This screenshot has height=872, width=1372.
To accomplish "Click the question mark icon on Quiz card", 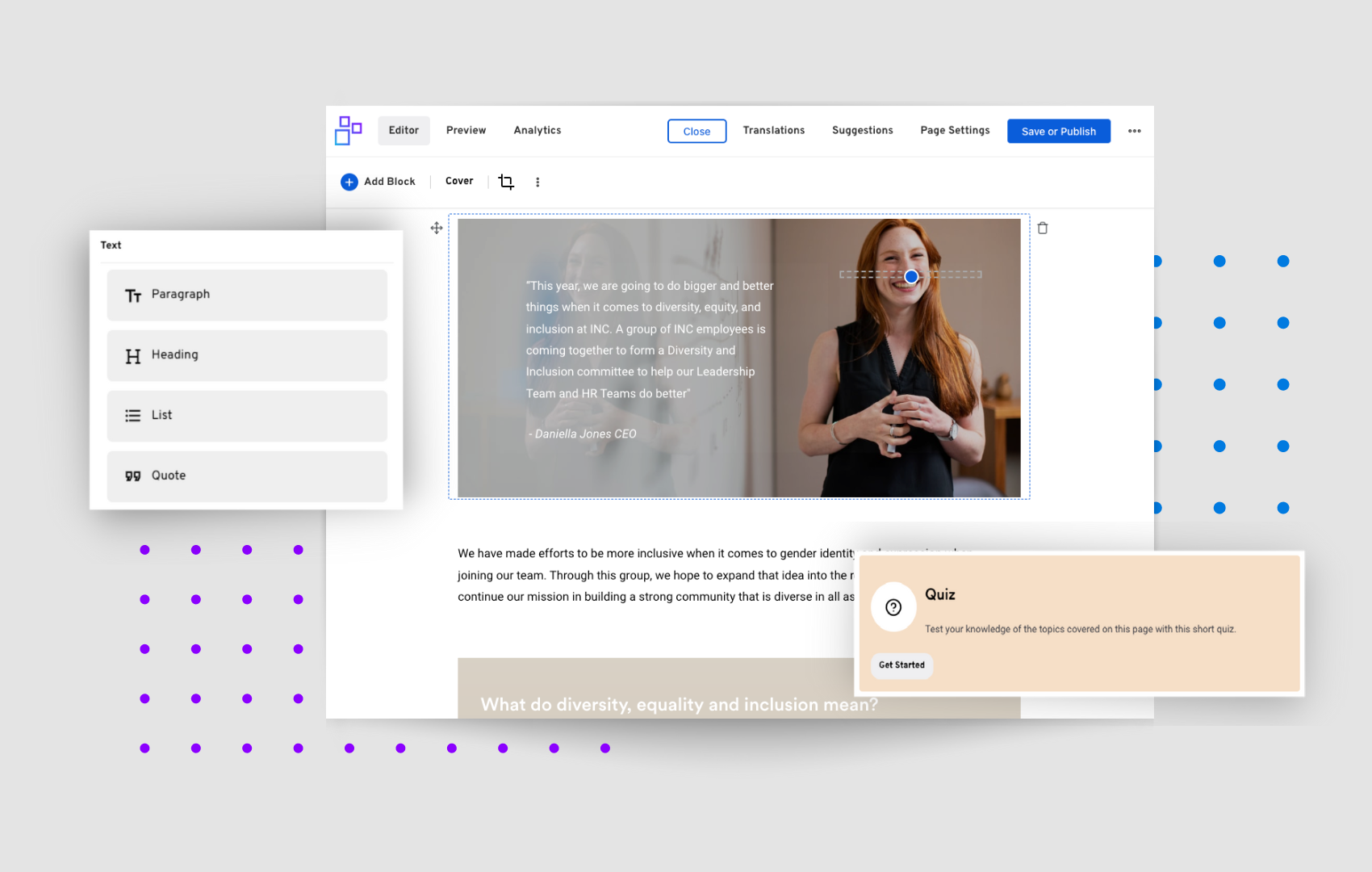I will pyautogui.click(x=893, y=607).
